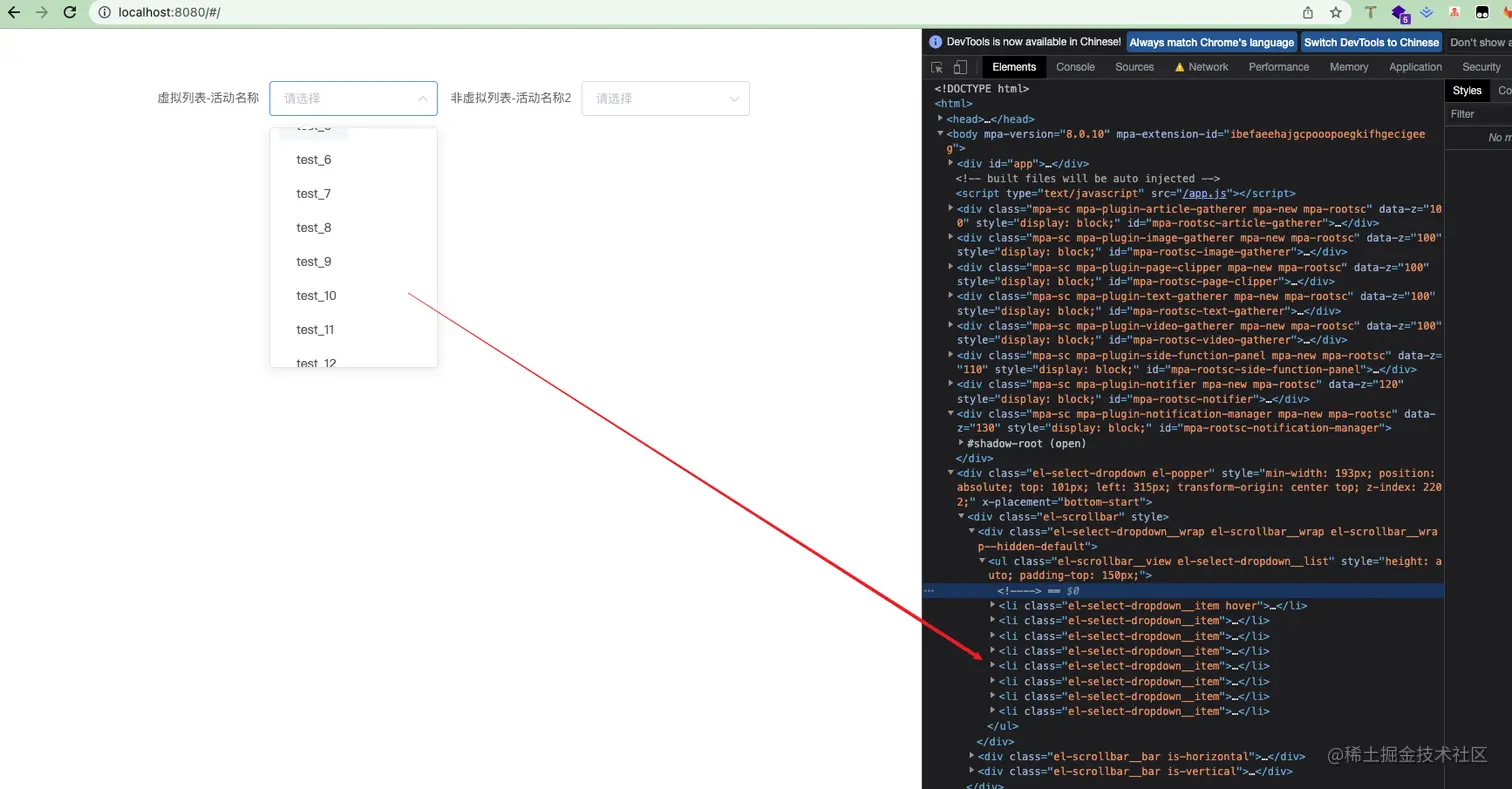Click the blue info icon in DevTools banner
Viewport: 1512px width, 789px height.
pos(936,42)
